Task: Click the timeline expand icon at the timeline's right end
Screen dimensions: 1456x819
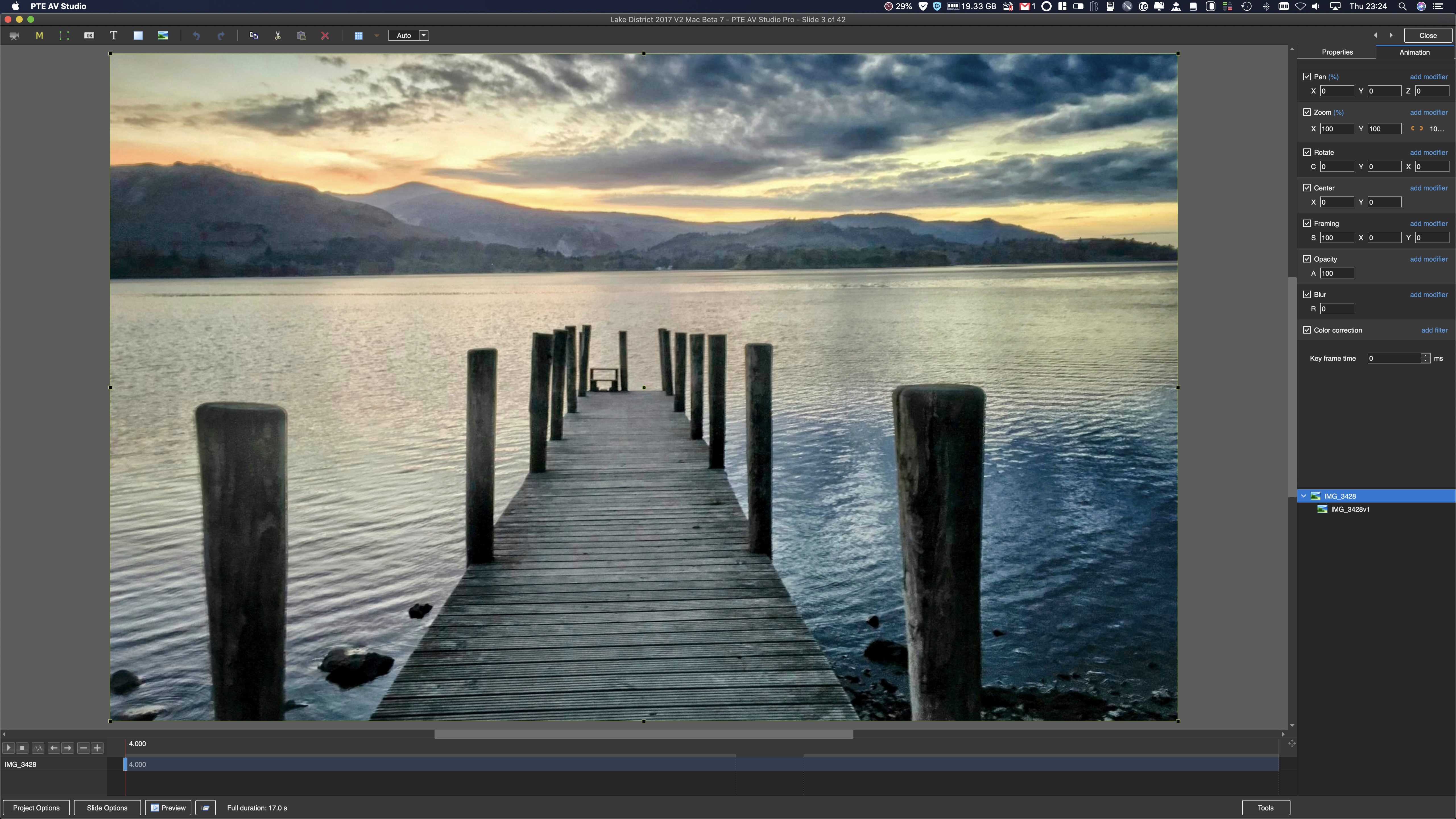Action: pyautogui.click(x=1292, y=743)
